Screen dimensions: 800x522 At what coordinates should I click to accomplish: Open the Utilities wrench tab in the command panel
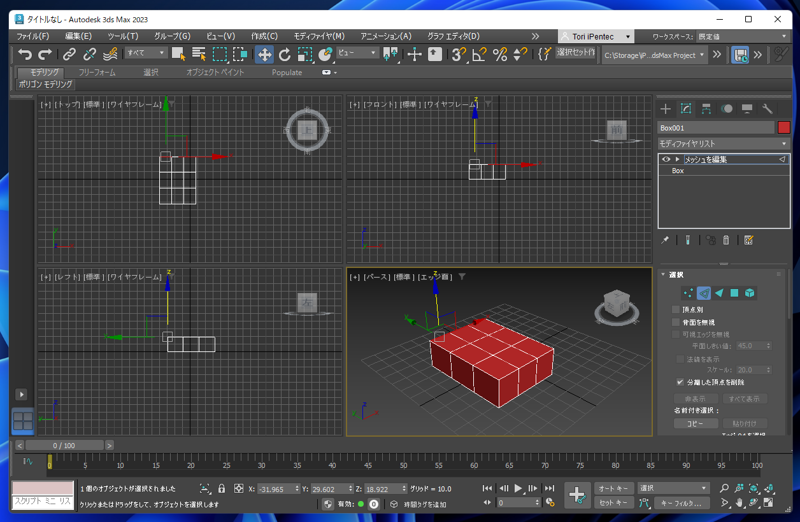pos(767,109)
